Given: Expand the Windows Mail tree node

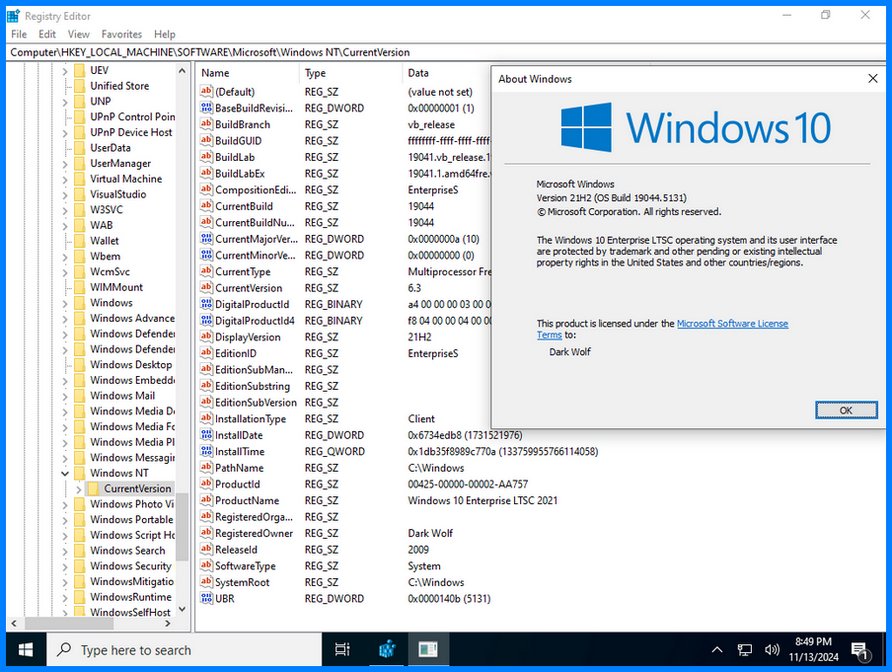Looking at the screenshot, I should pyautogui.click(x=64, y=396).
